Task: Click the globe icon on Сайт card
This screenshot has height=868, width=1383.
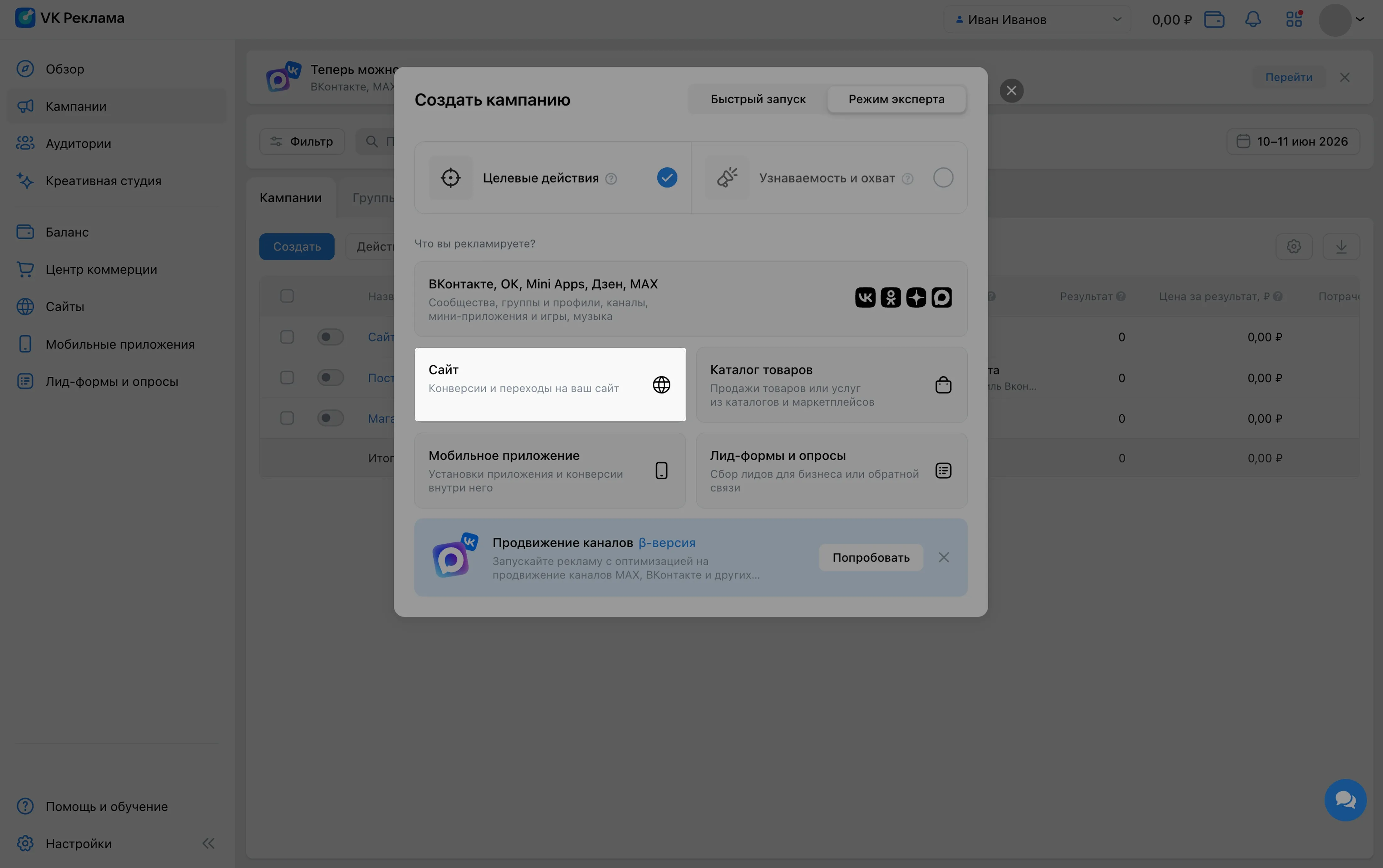Action: pos(661,385)
